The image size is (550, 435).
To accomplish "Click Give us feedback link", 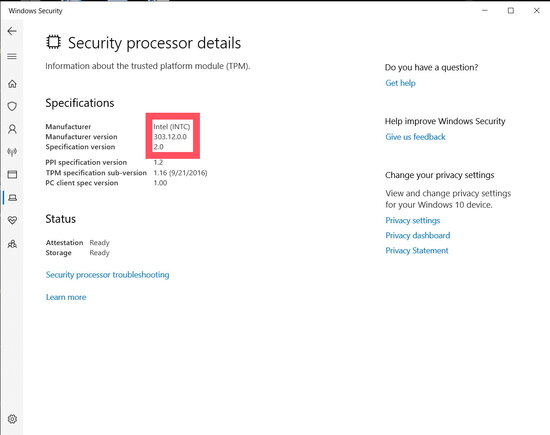I will 415,137.
